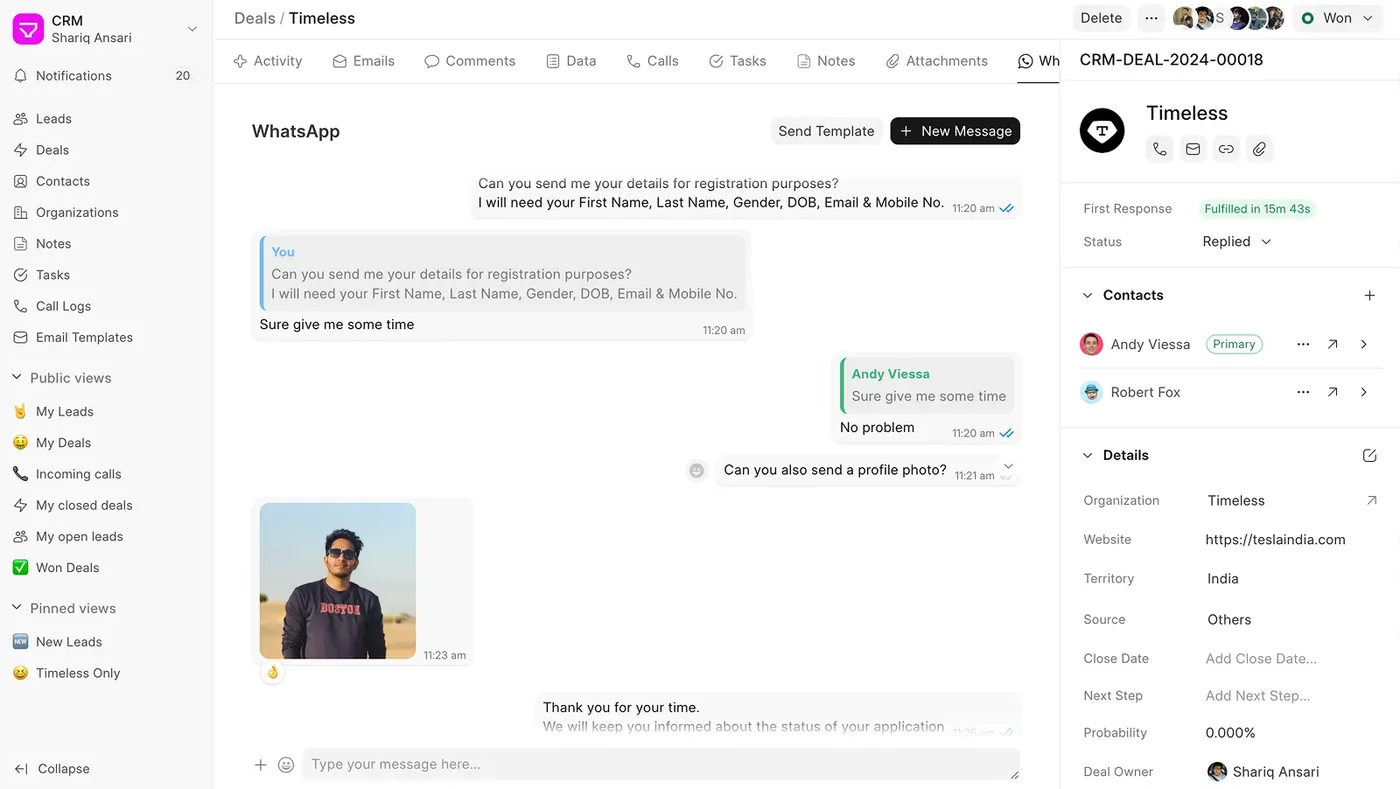
Task: Click the plus attach icon beside message box
Action: point(260,765)
